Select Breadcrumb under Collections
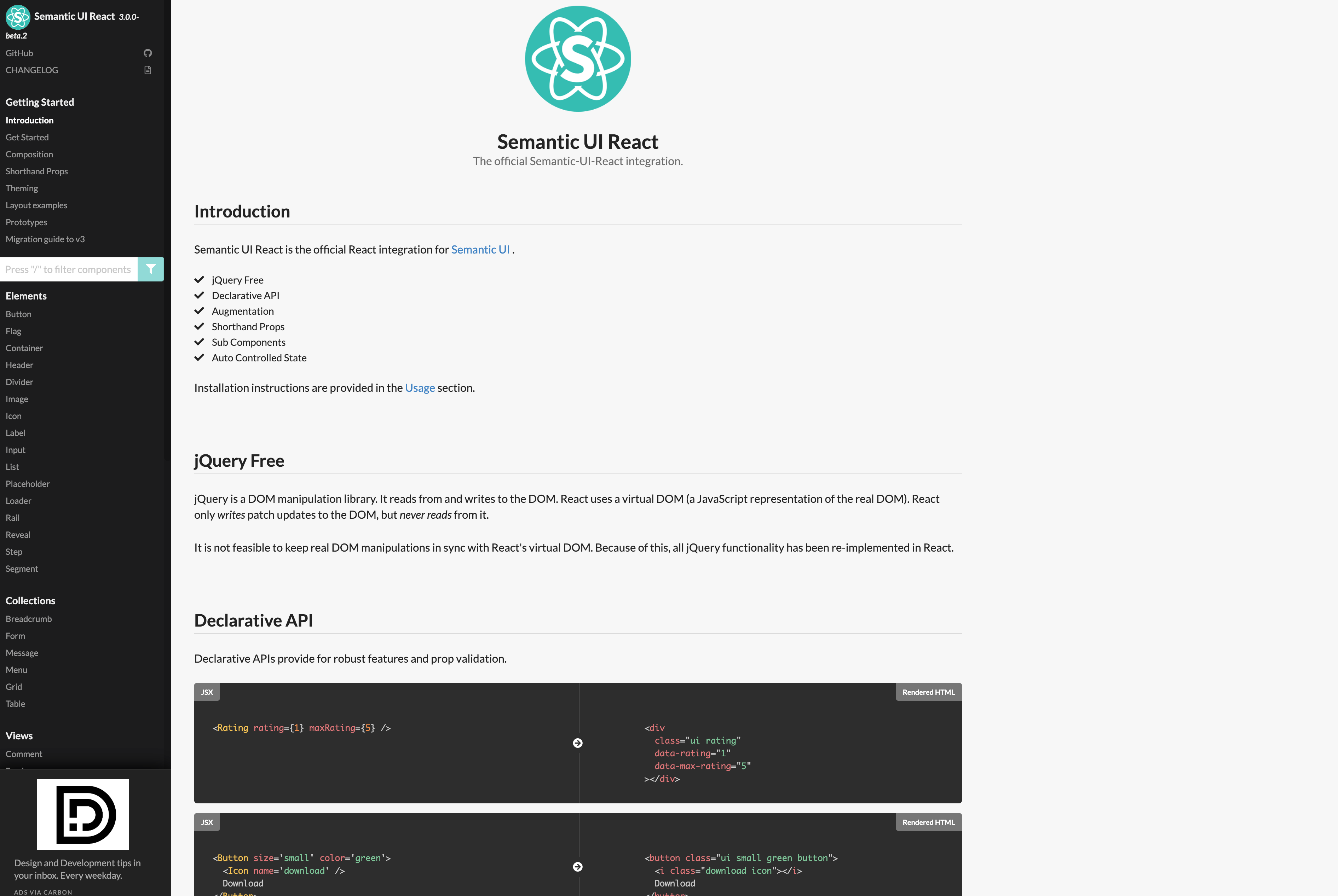This screenshot has height=896, width=1338. pos(29,618)
